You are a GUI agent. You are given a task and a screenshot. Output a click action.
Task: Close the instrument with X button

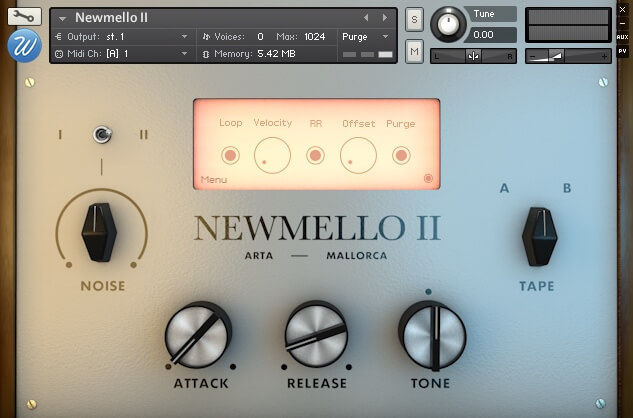(x=622, y=10)
